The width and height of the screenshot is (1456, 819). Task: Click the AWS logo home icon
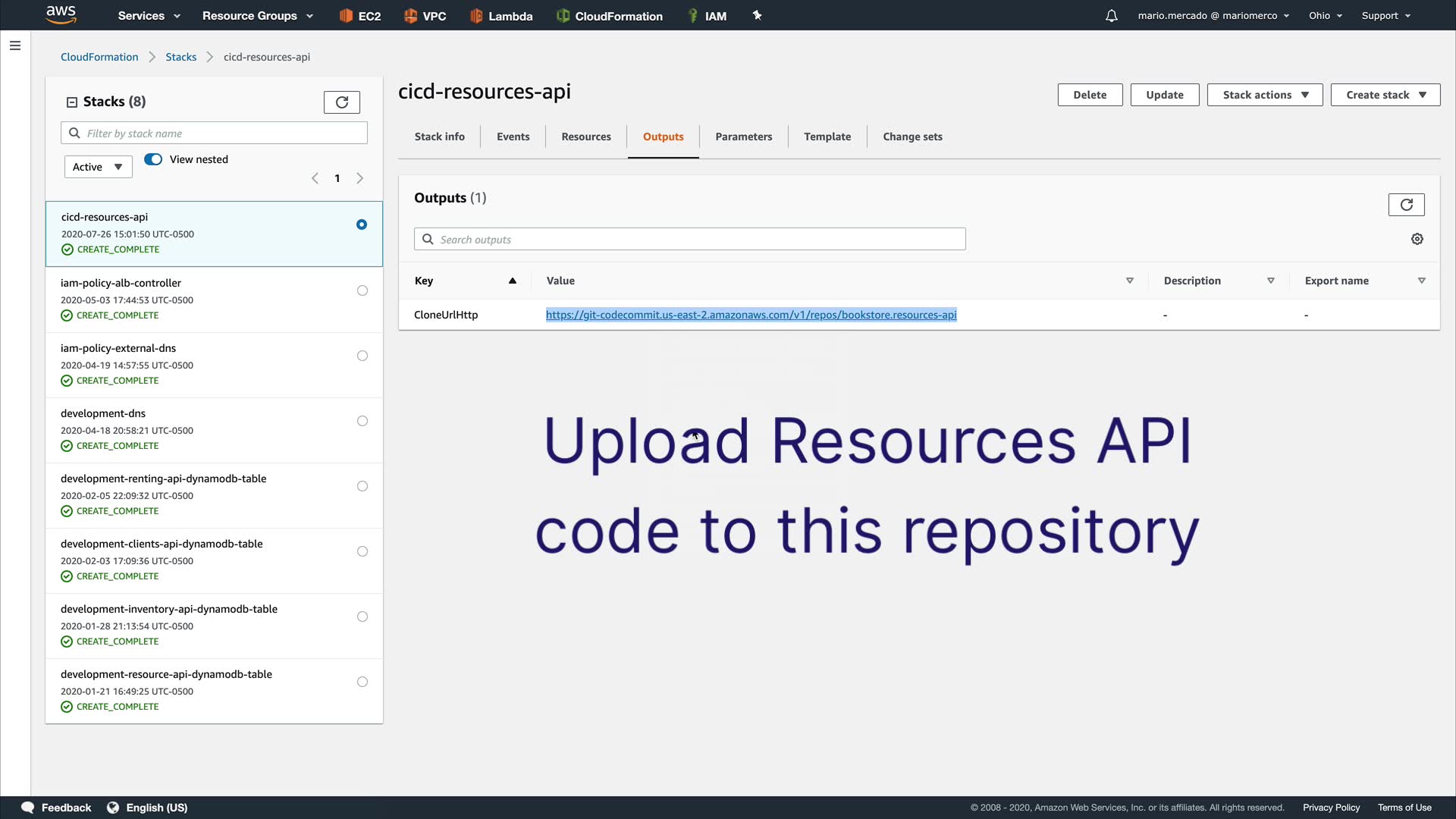(61, 14)
